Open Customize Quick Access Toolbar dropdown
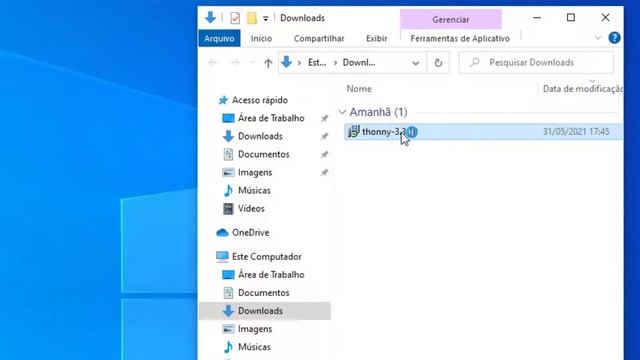This screenshot has width=640, height=360. tap(266, 18)
